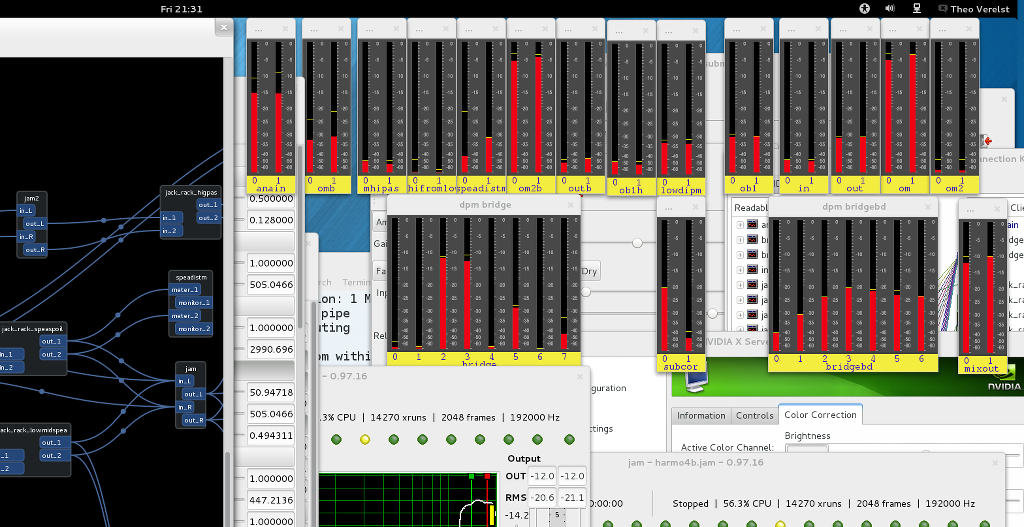
Task: Click the in_1 port on jack_rack_higpas
Action: point(169,217)
